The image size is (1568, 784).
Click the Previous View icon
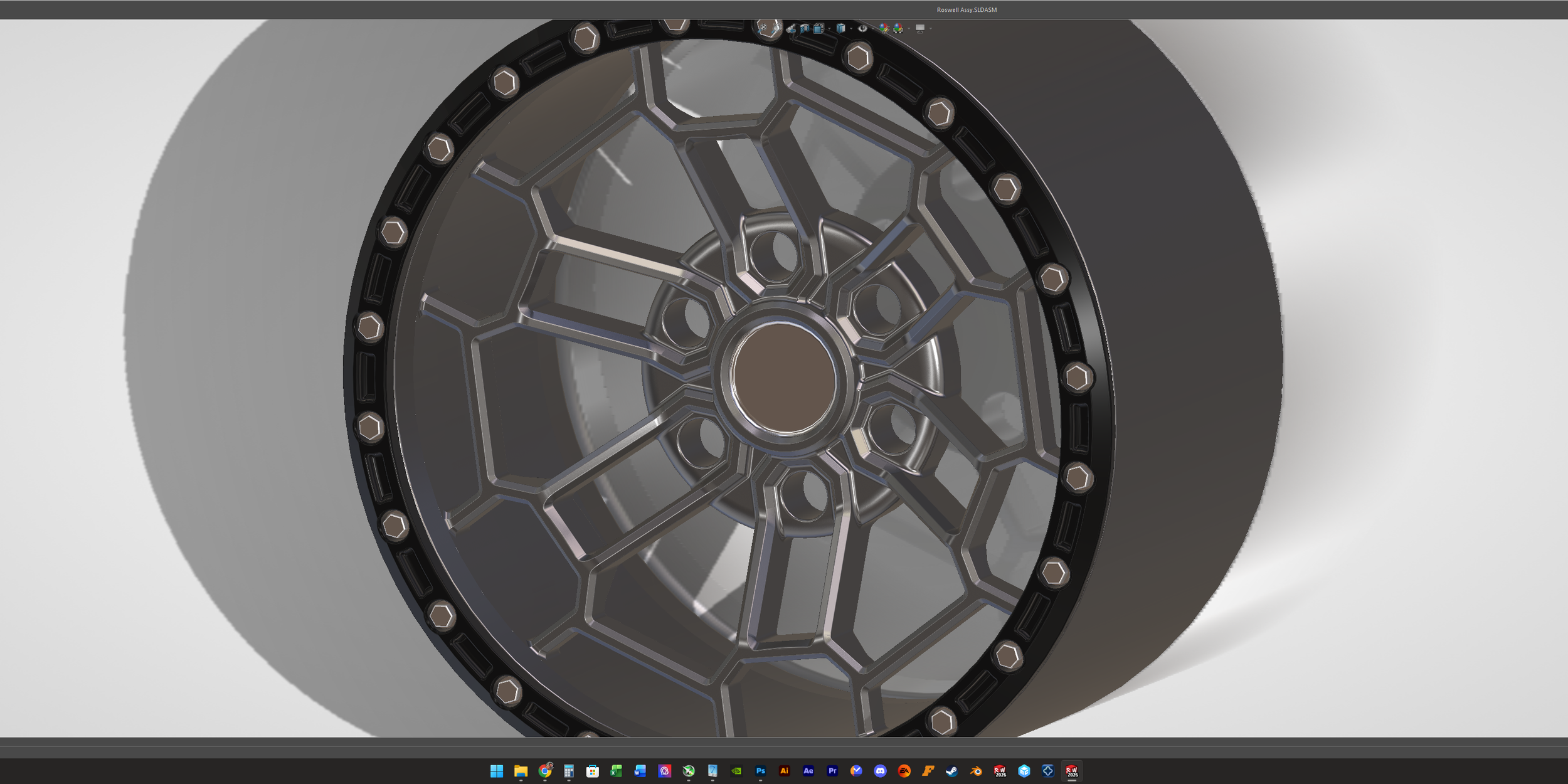point(791,29)
